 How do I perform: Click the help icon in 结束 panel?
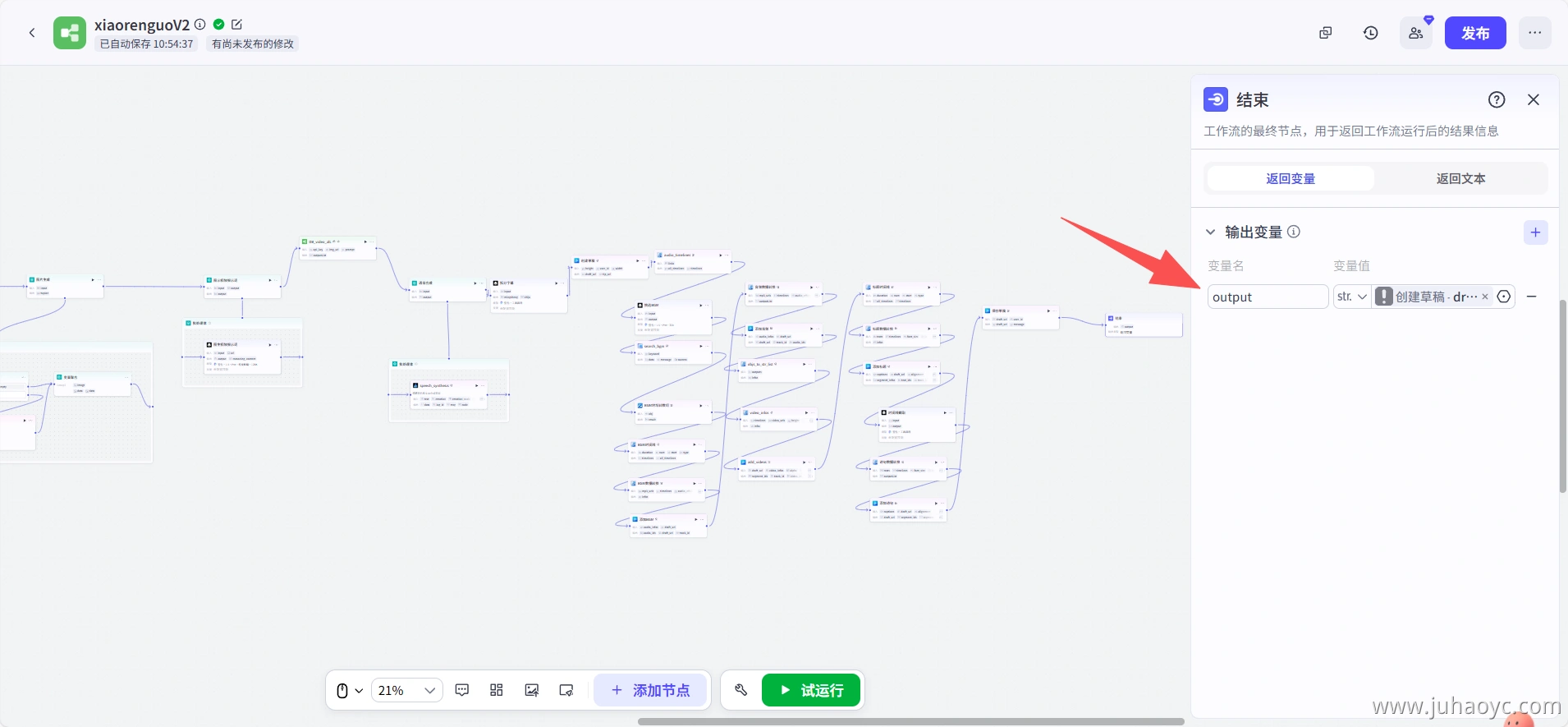(1496, 99)
